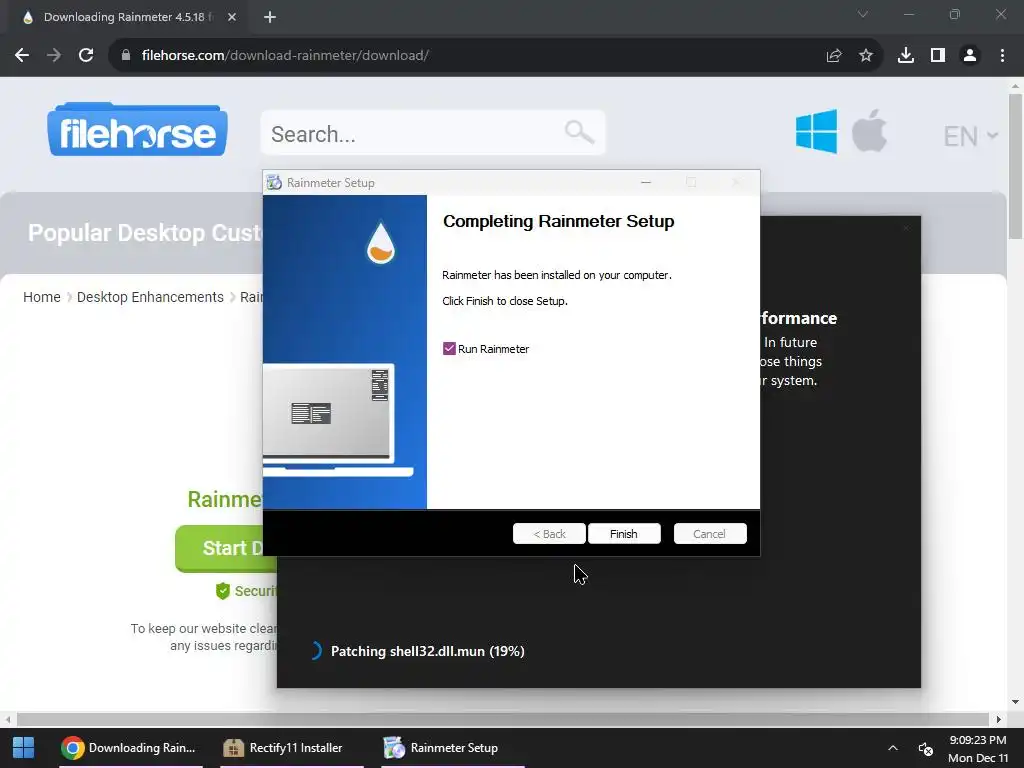Click the green security shield icon
This screenshot has width=1024, height=768.
tap(223, 591)
